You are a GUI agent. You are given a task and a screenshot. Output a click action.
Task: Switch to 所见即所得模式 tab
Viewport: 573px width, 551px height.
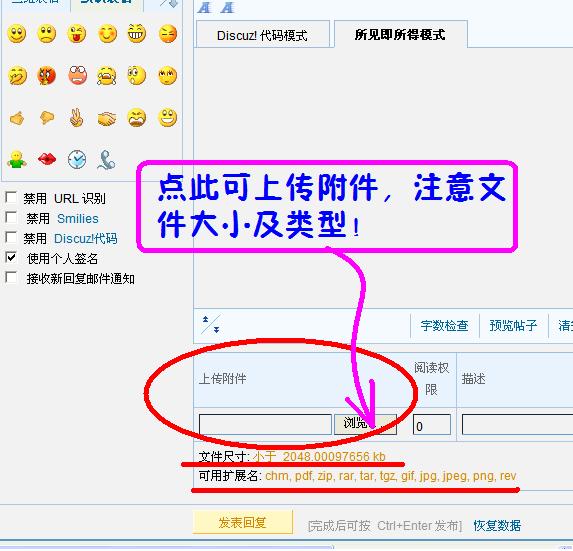point(401,34)
